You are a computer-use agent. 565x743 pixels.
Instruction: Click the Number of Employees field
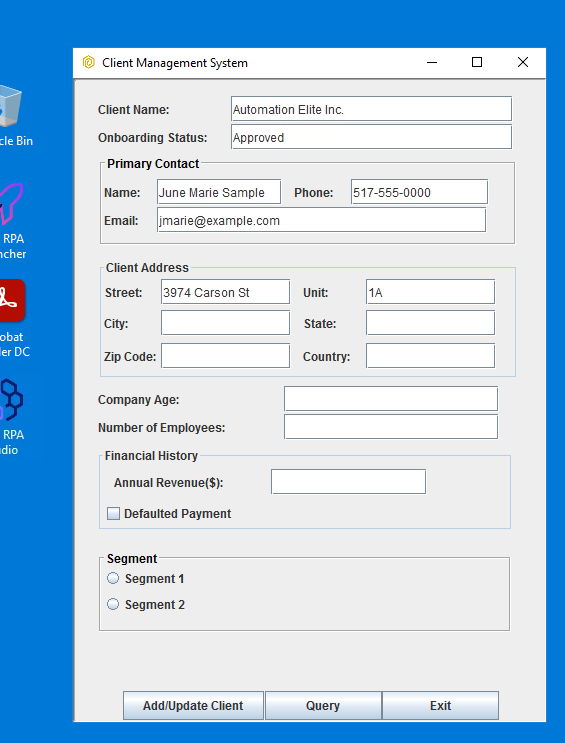pos(391,427)
